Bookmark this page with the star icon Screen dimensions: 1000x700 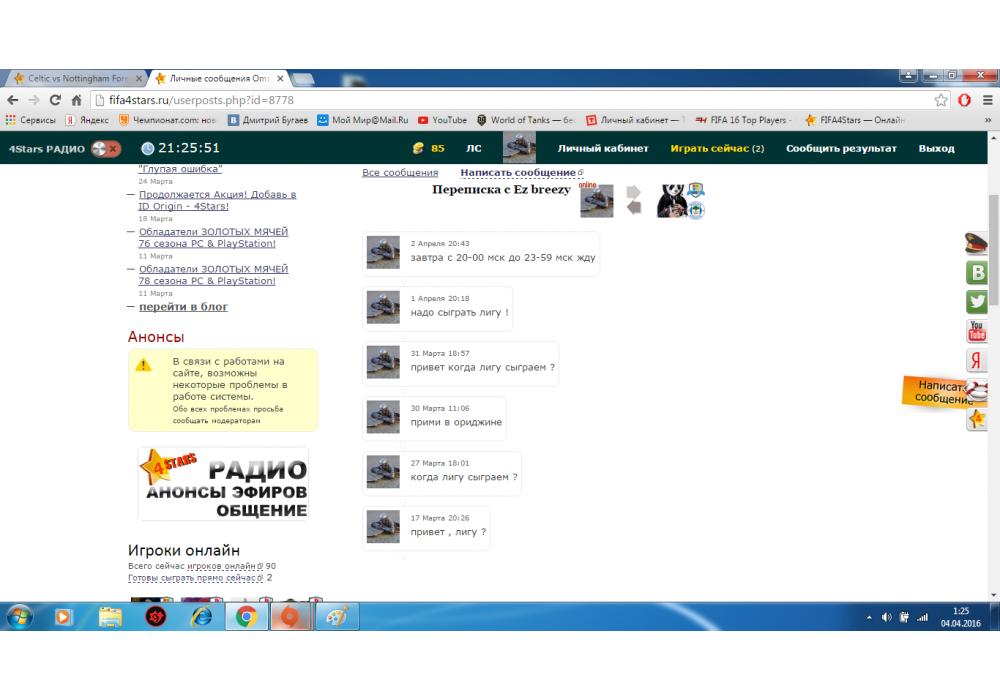[941, 100]
